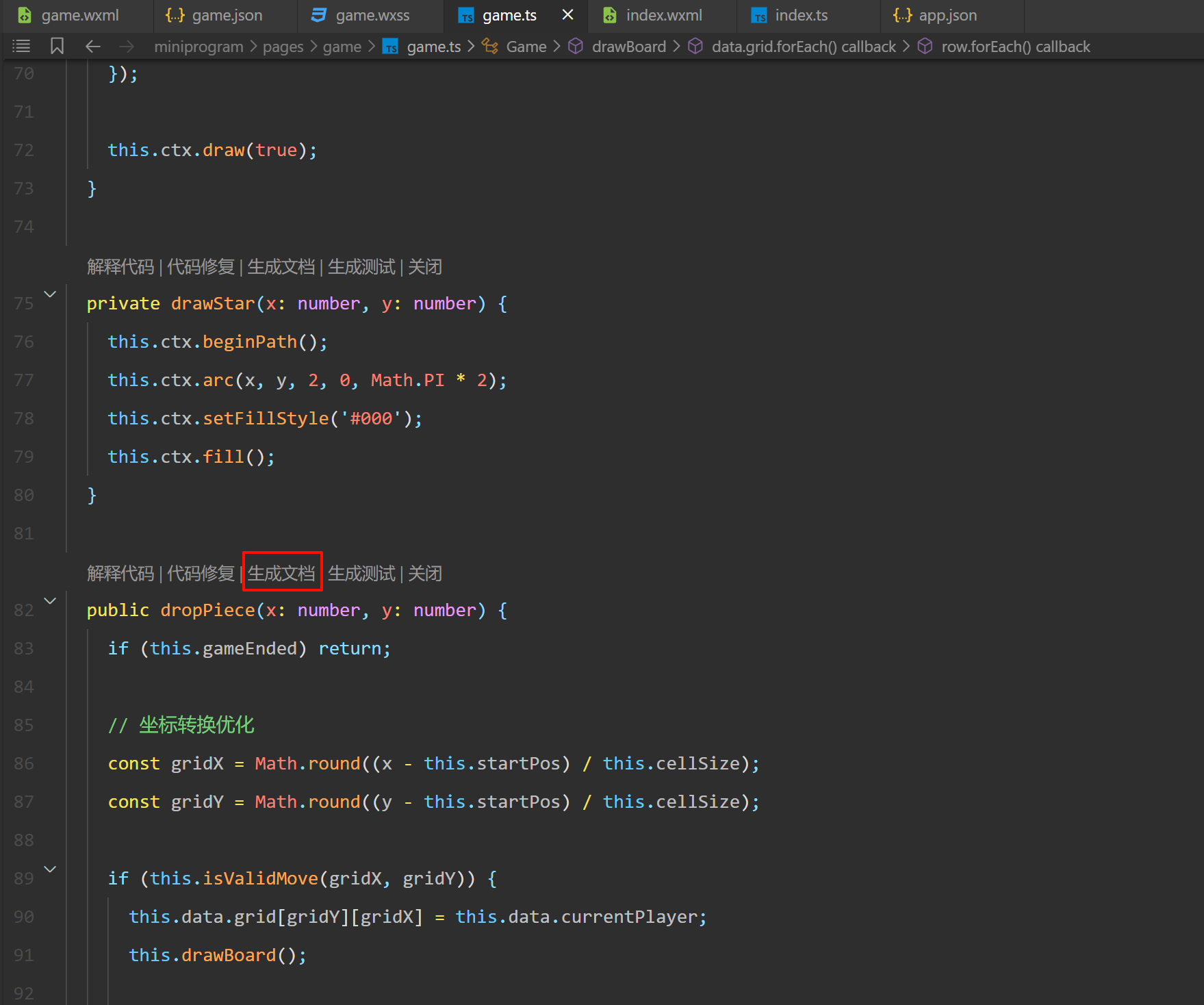Click the comment 坐标转换优化
Image resolution: width=1204 pixels, height=1005 pixels.
[x=196, y=725]
